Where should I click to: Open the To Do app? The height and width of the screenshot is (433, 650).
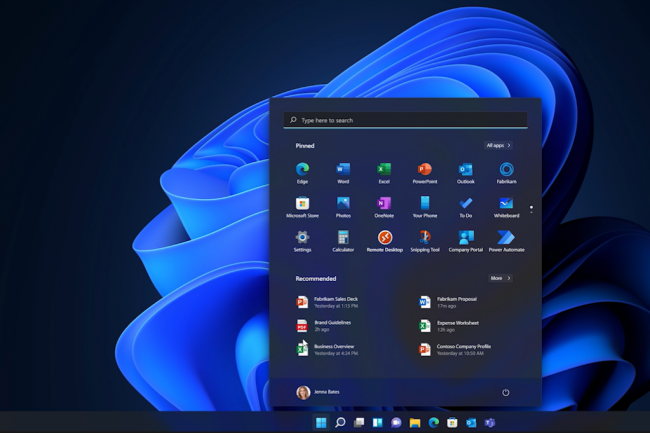[466, 207]
